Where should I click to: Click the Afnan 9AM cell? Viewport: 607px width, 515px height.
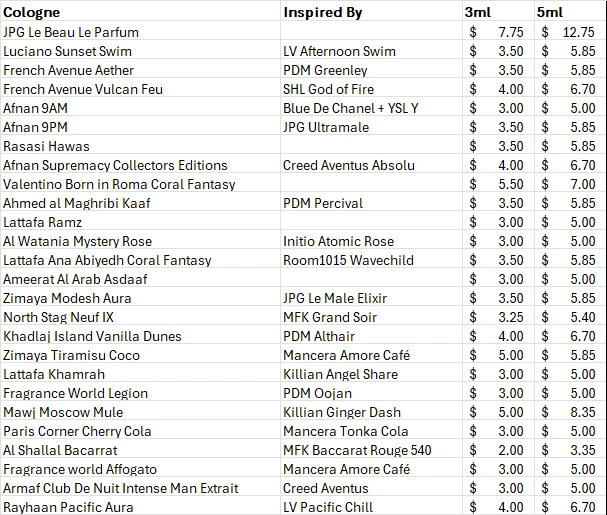point(141,108)
